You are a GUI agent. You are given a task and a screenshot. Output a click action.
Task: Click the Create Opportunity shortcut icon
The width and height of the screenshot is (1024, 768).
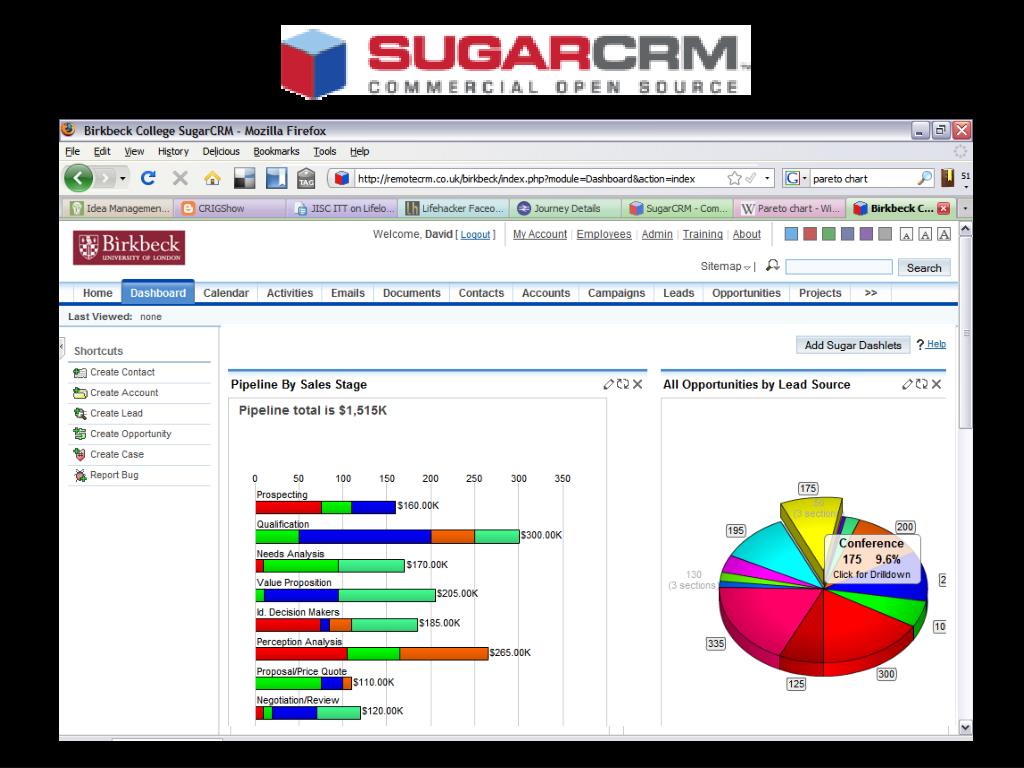[x=80, y=434]
